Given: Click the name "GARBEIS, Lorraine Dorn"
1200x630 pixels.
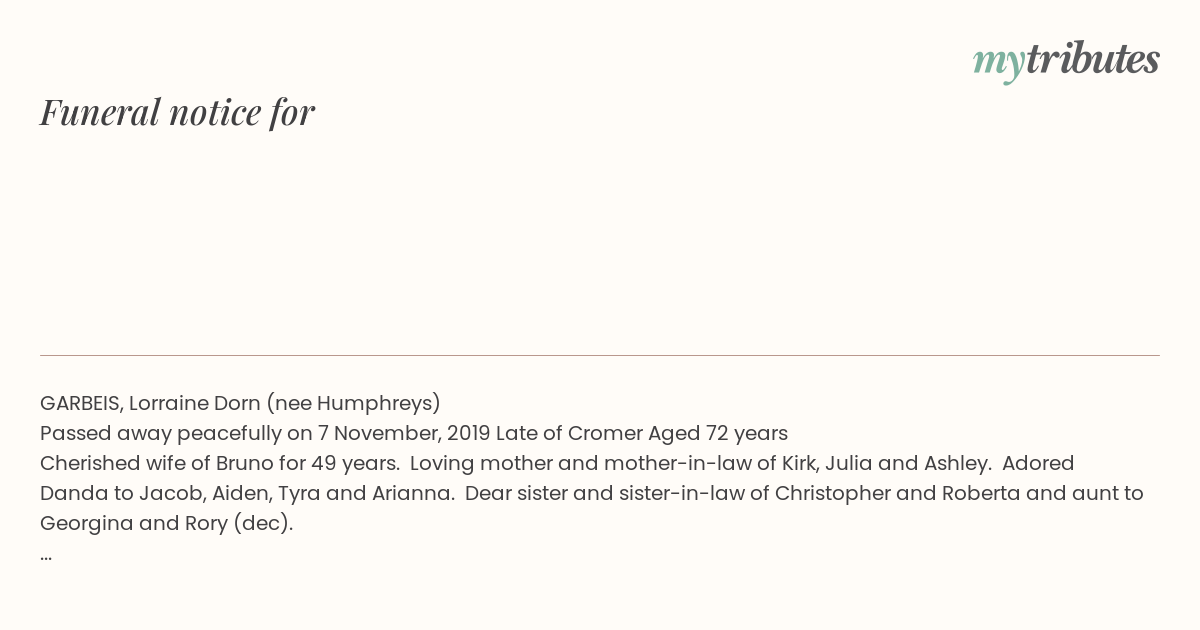Looking at the screenshot, I should [150, 403].
